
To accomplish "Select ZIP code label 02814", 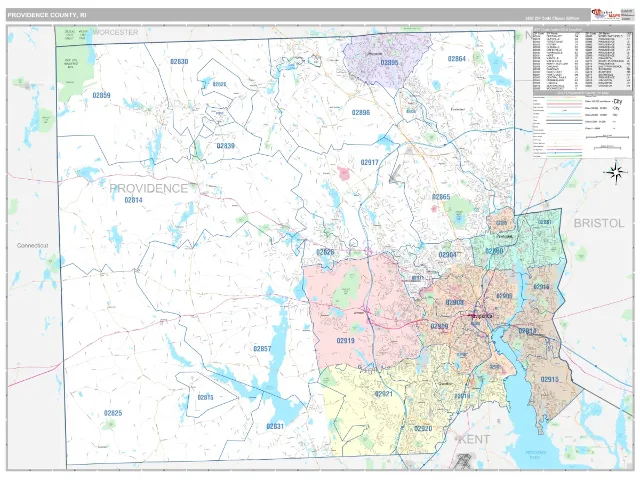I will point(133,200).
